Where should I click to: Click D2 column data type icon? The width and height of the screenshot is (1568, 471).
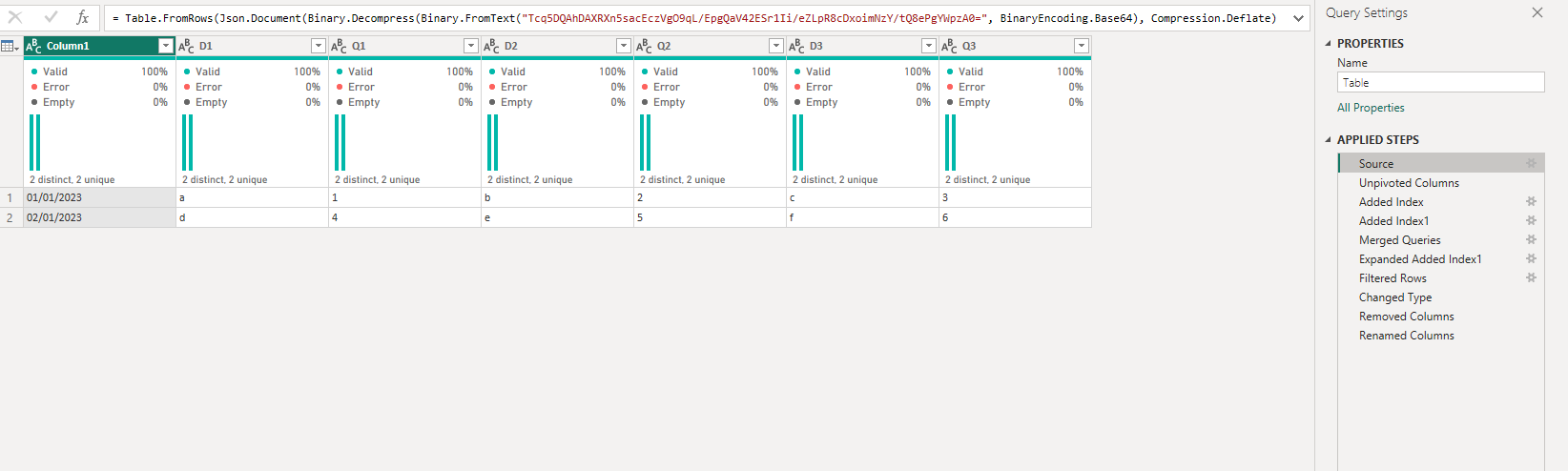[x=491, y=46]
